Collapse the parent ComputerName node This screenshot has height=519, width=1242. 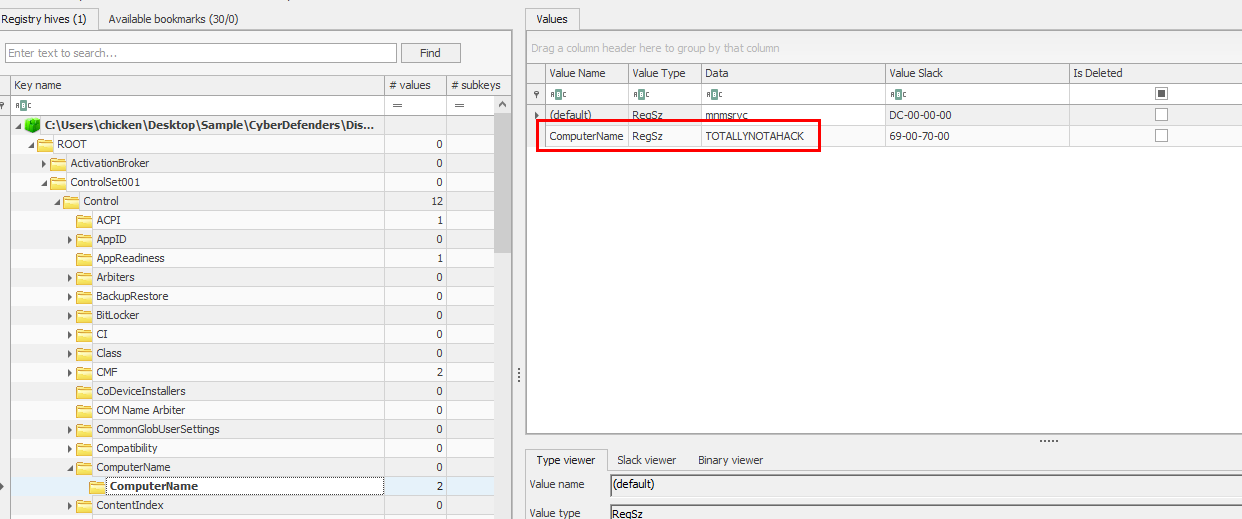[x=70, y=468]
